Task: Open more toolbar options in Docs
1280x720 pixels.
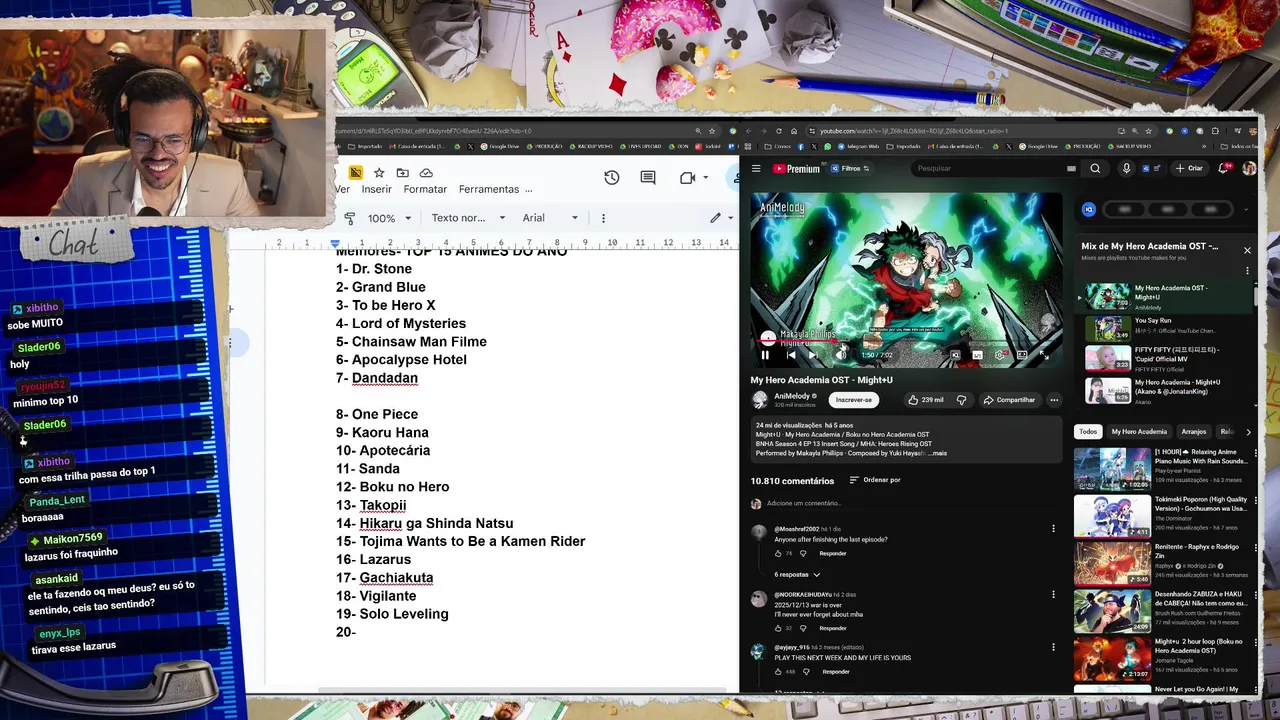Action: coord(603,218)
